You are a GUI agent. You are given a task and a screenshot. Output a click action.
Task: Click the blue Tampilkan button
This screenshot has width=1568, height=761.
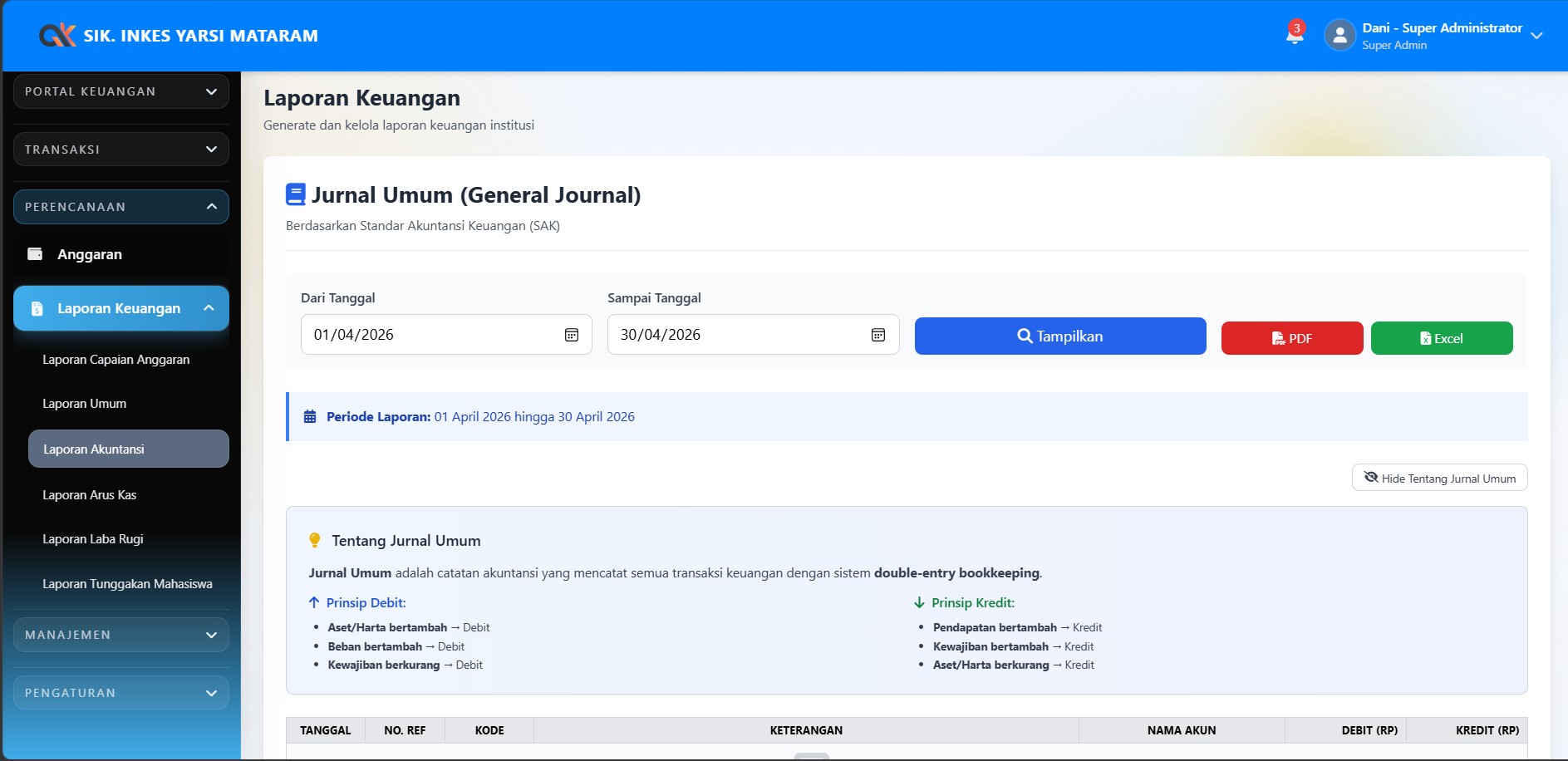1059,336
